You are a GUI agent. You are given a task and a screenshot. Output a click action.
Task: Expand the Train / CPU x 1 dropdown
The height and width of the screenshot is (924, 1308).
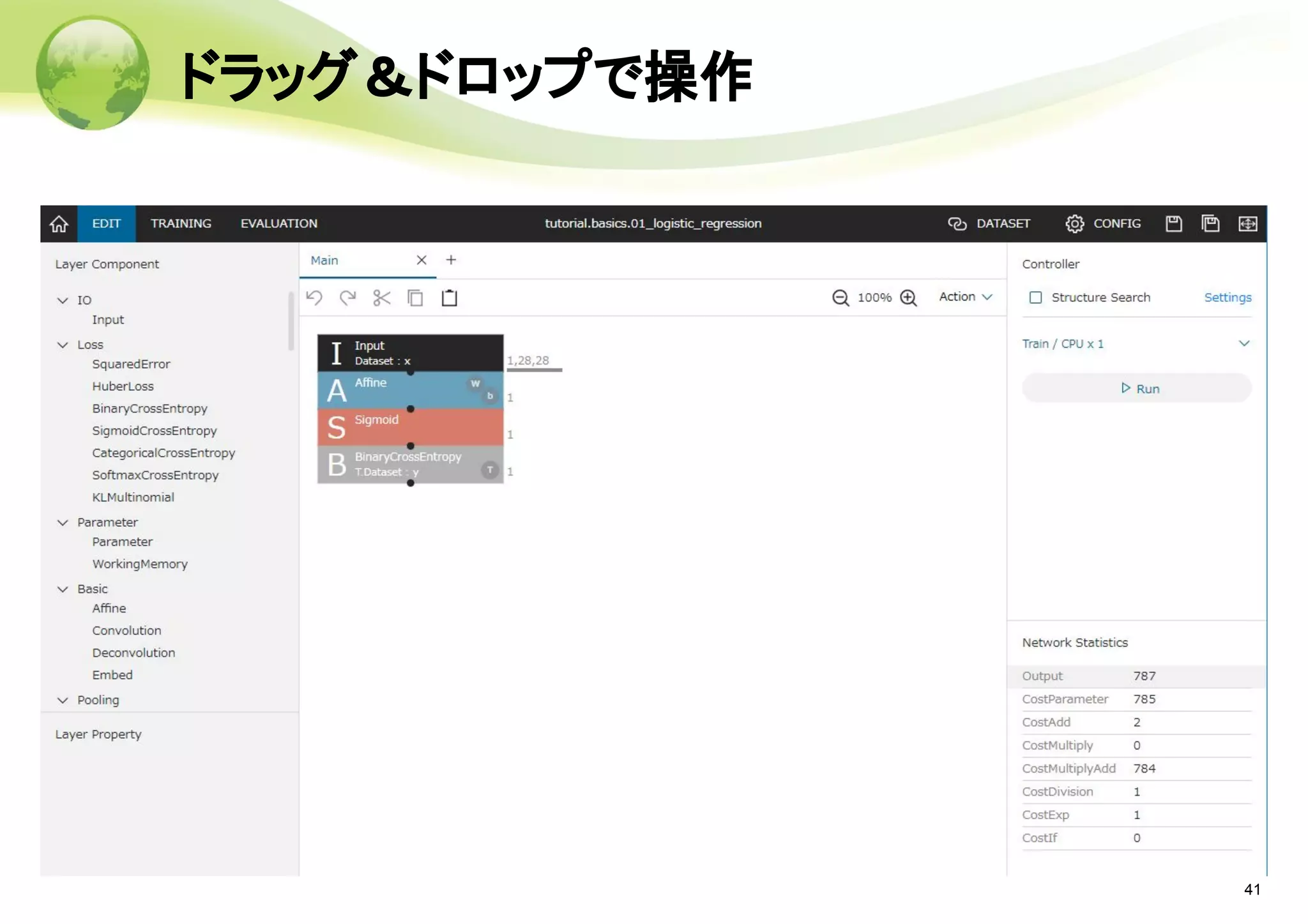pyautogui.click(x=1243, y=344)
